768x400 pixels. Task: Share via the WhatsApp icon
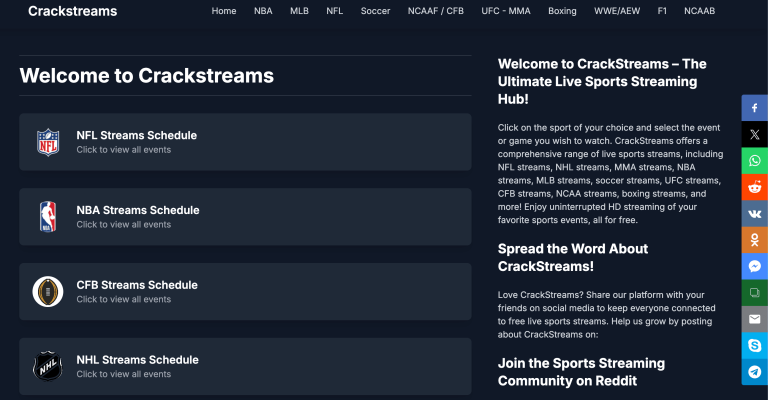[754, 160]
